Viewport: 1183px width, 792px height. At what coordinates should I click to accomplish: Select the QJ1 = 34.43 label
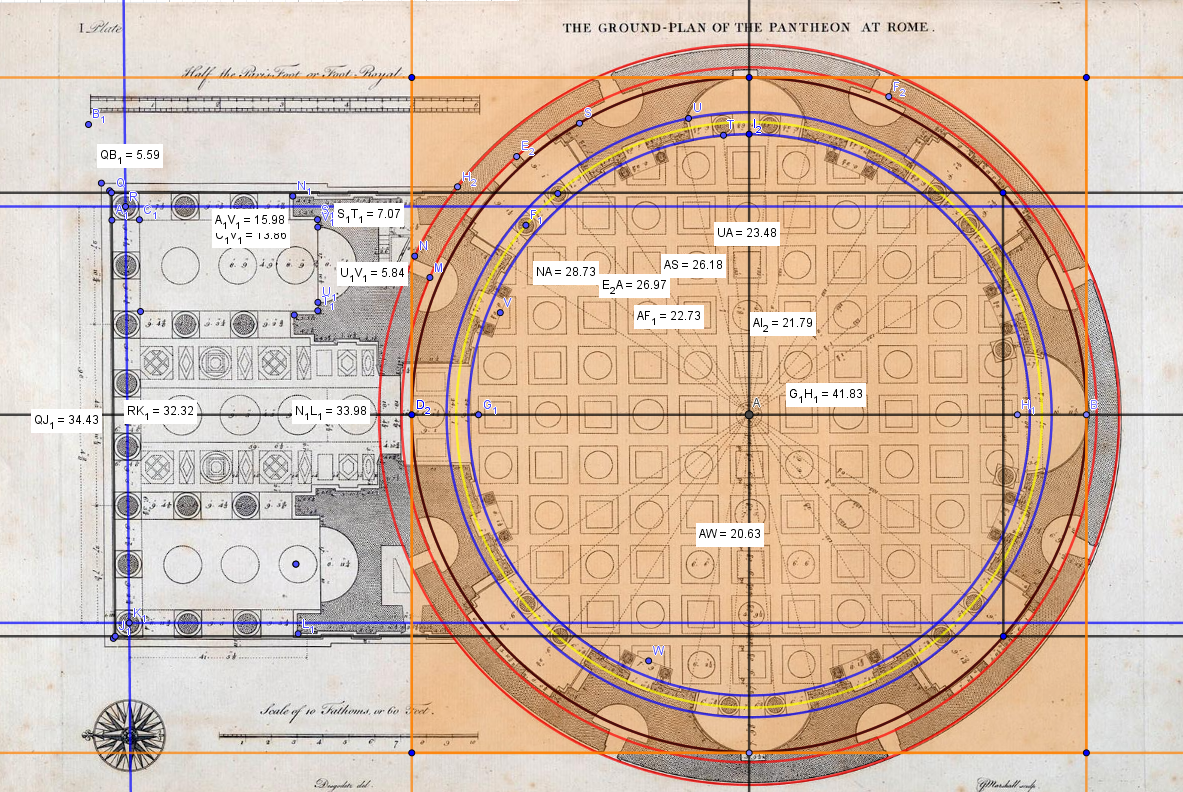click(x=63, y=420)
